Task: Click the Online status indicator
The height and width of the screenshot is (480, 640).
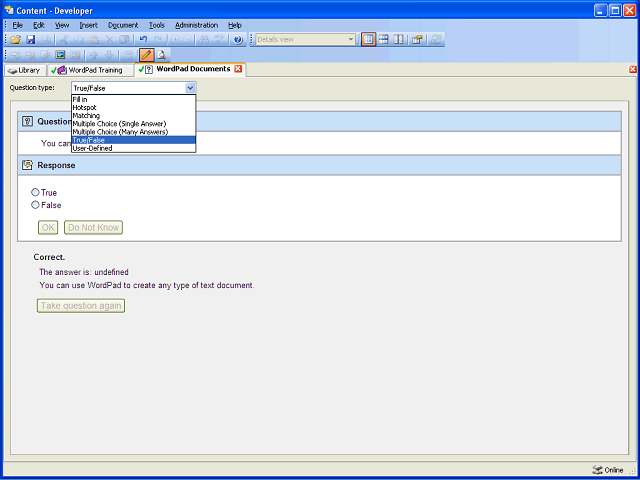Action: click(x=608, y=470)
